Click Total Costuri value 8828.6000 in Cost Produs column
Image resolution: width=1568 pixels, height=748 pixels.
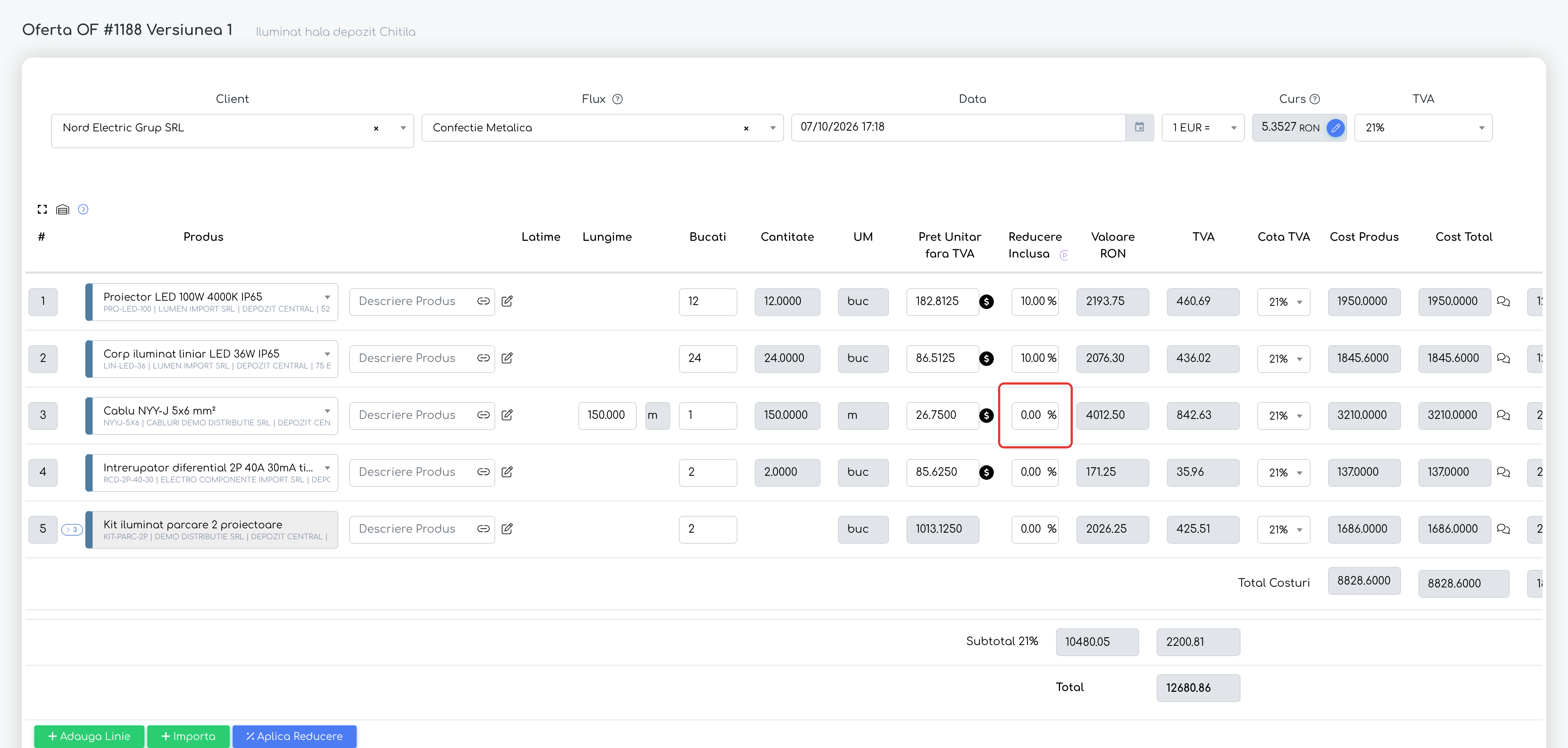1363,581
